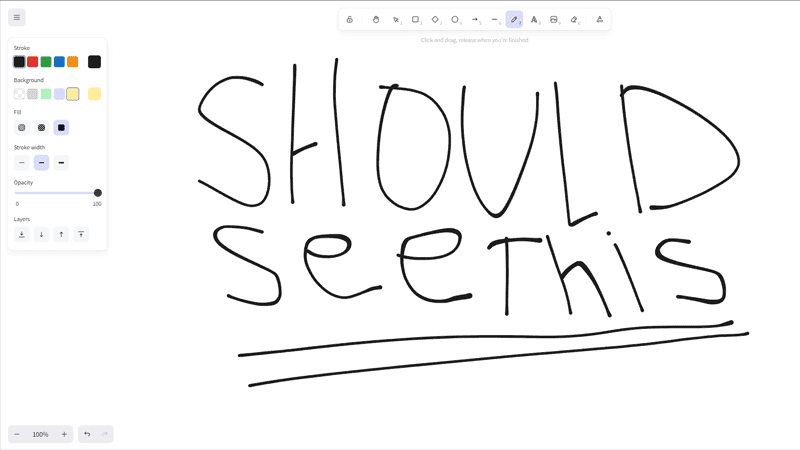Image resolution: width=800 pixels, height=450 pixels.
Task: Choose the light blue background swatch
Action: click(x=59, y=94)
